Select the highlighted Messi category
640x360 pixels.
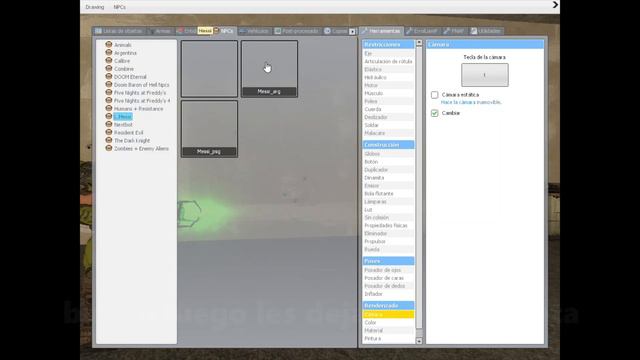[x=122, y=116]
